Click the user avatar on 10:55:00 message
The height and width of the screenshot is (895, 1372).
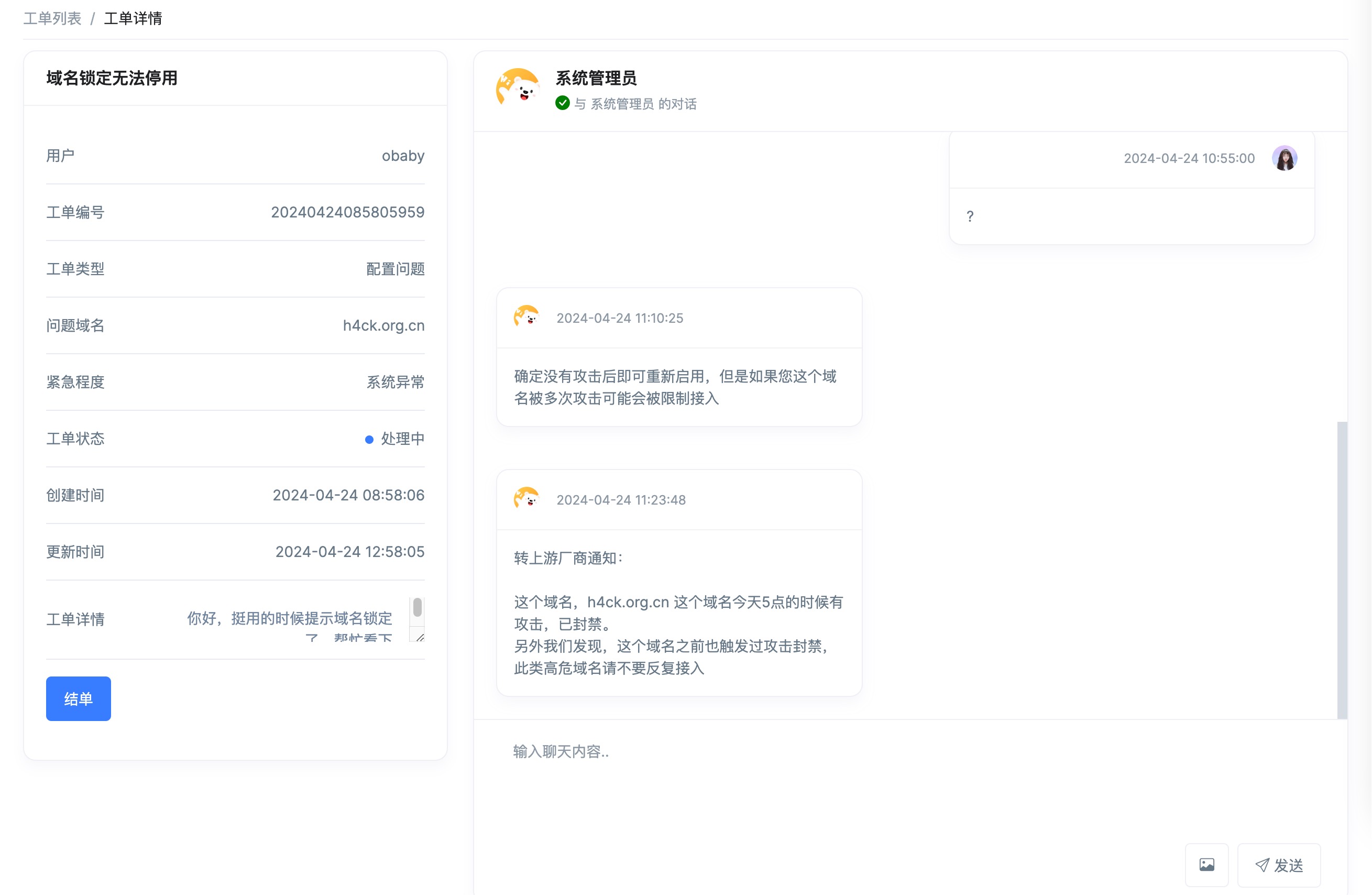[1284, 158]
